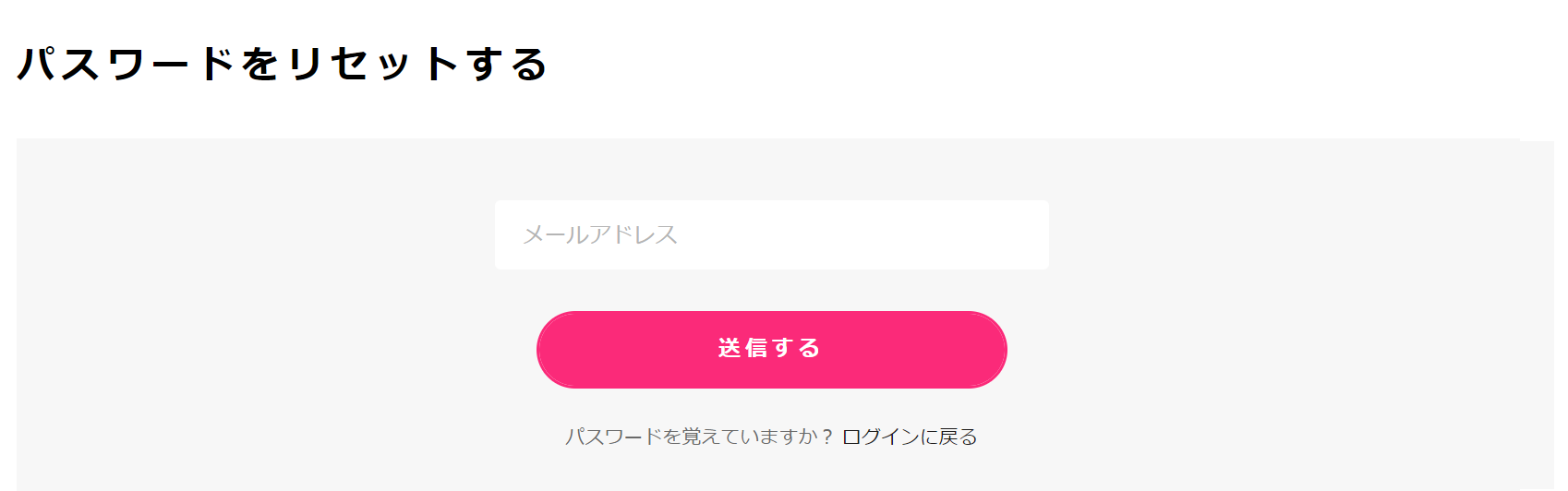Click the メールアドレス input field
1568x491 pixels.
click(x=771, y=235)
